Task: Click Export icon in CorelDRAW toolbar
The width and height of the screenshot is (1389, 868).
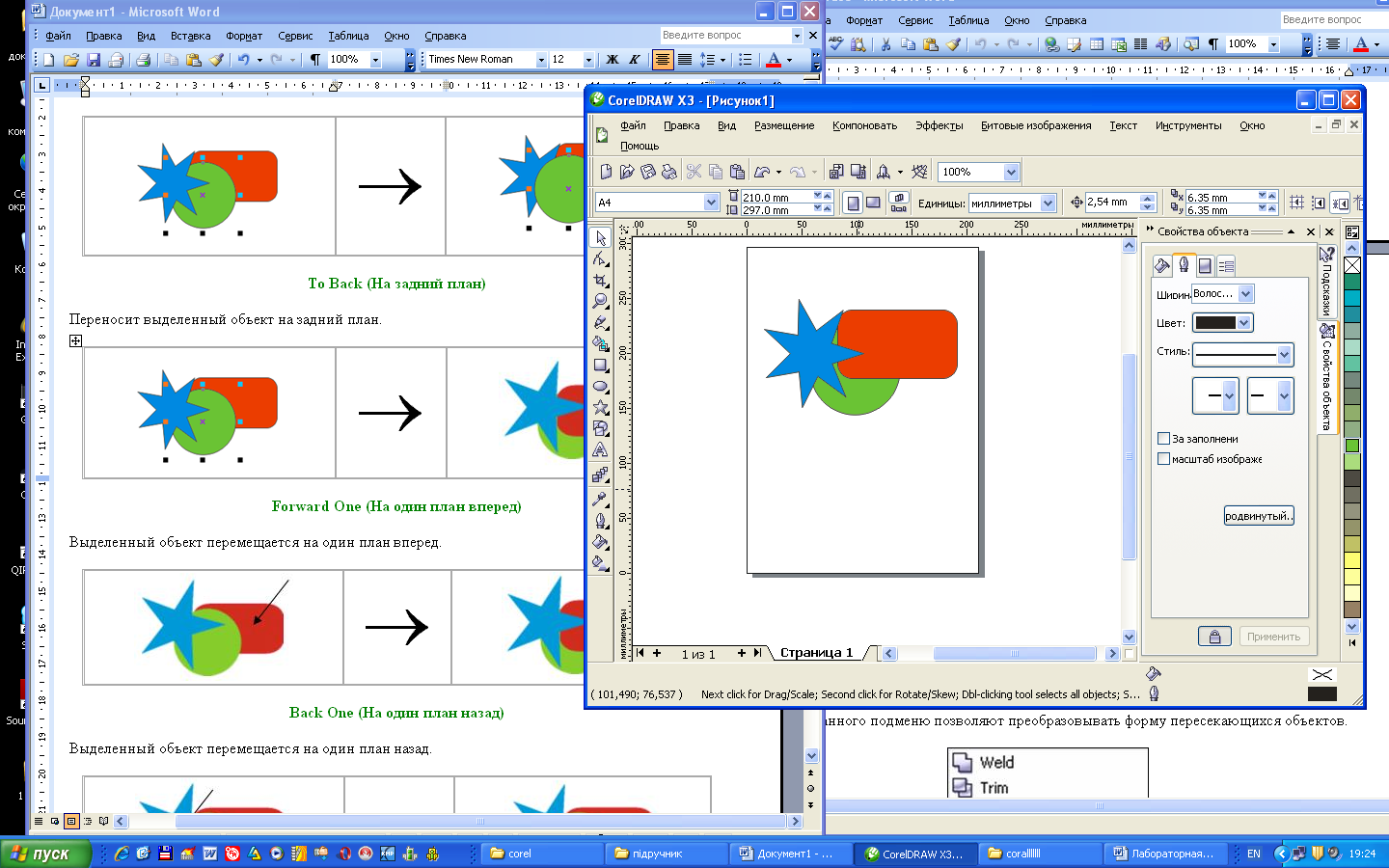Action: (x=858, y=172)
